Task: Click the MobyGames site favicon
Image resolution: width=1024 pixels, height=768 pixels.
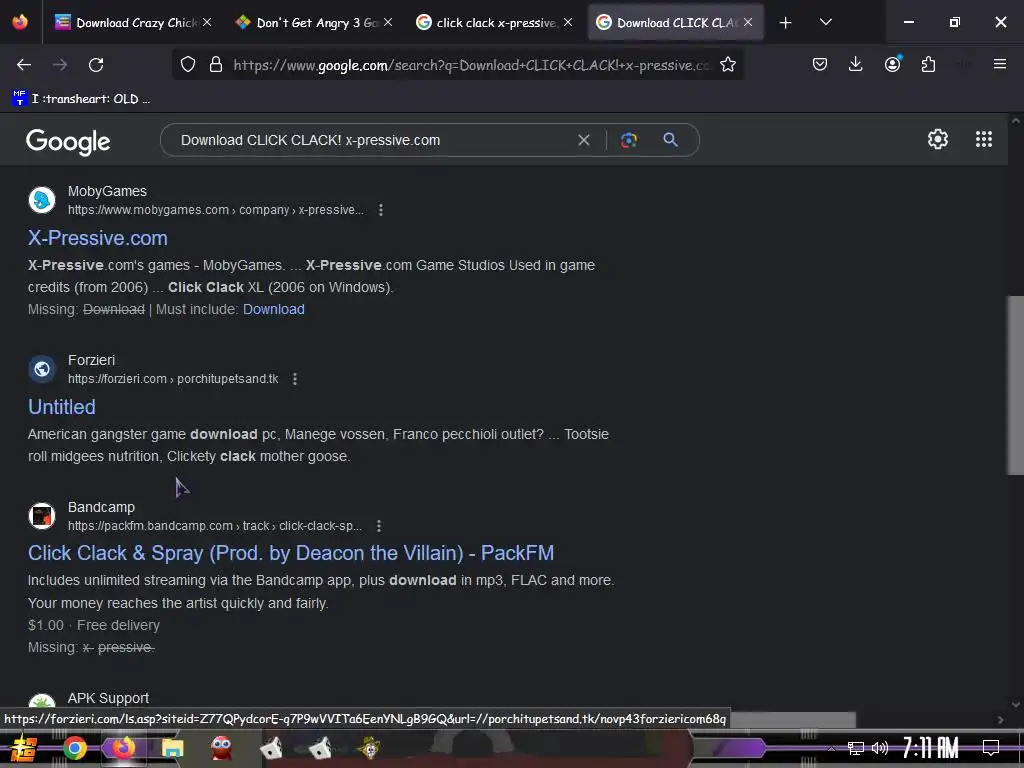Action: [x=42, y=200]
